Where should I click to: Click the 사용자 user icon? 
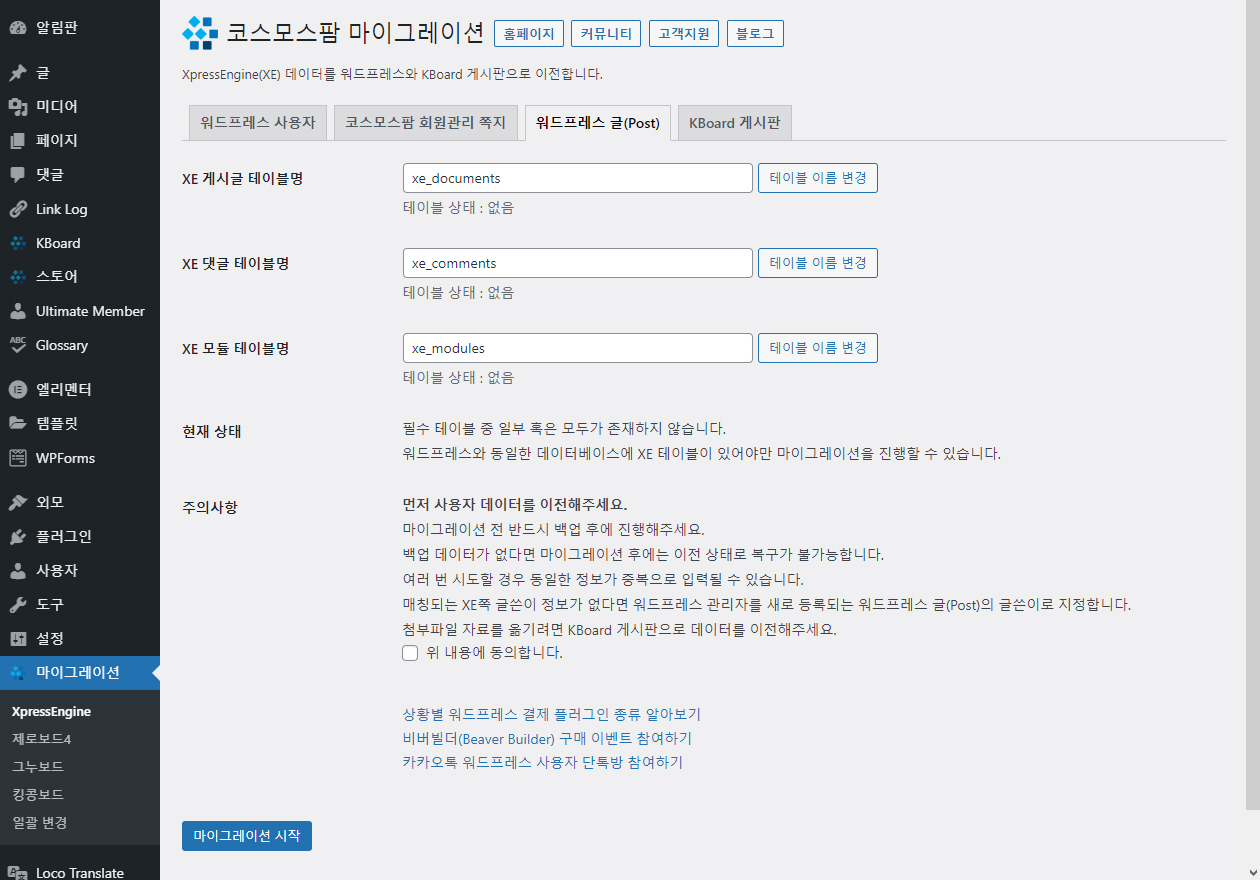click(x=18, y=570)
